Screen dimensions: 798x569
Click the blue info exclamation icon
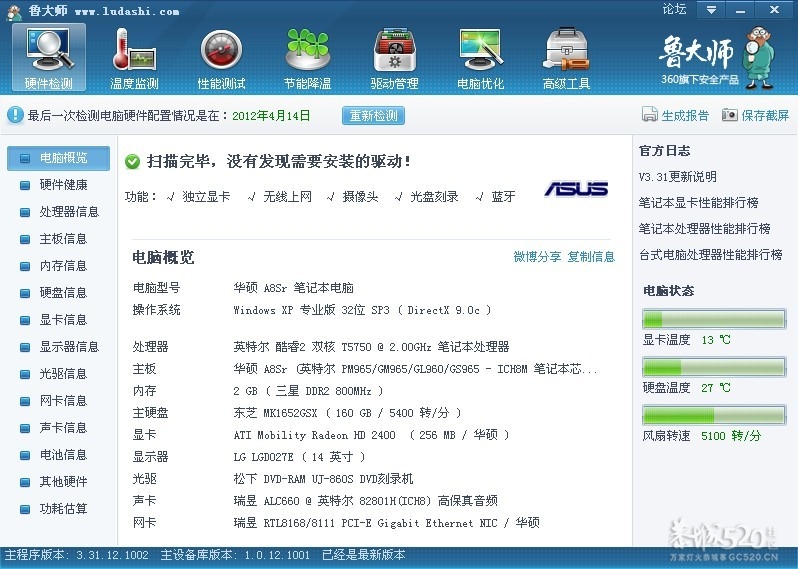15,115
